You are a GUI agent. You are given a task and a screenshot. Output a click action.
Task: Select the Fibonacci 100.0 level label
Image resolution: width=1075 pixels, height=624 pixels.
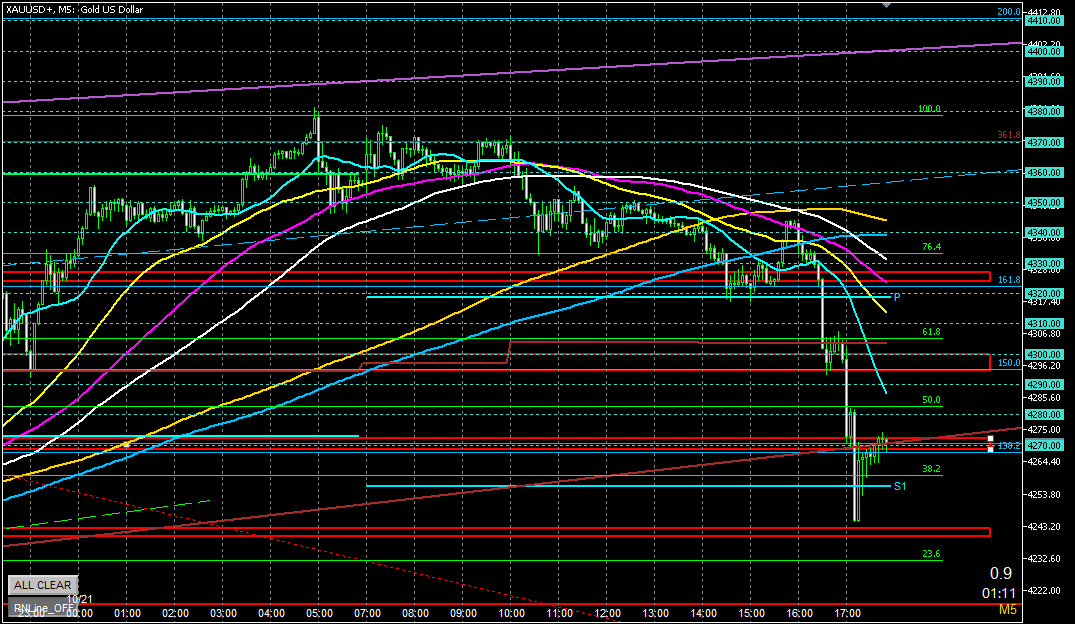pyautogui.click(x=929, y=109)
